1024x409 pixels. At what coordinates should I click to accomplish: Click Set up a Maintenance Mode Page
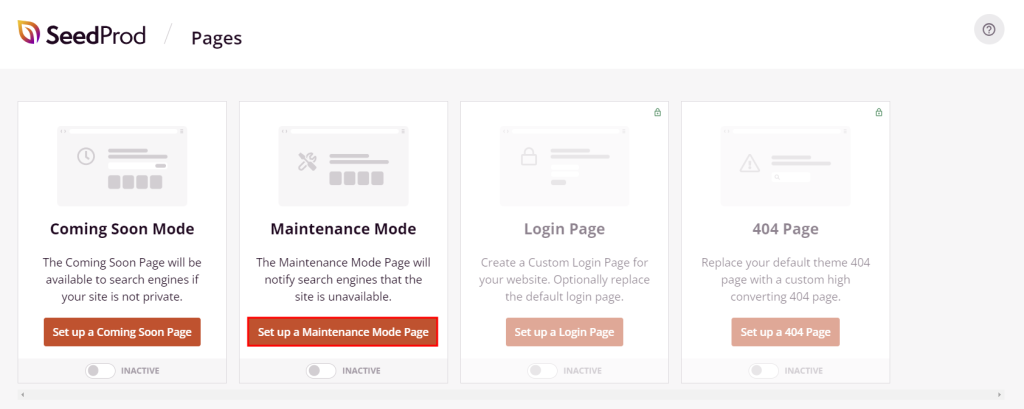[x=343, y=332]
